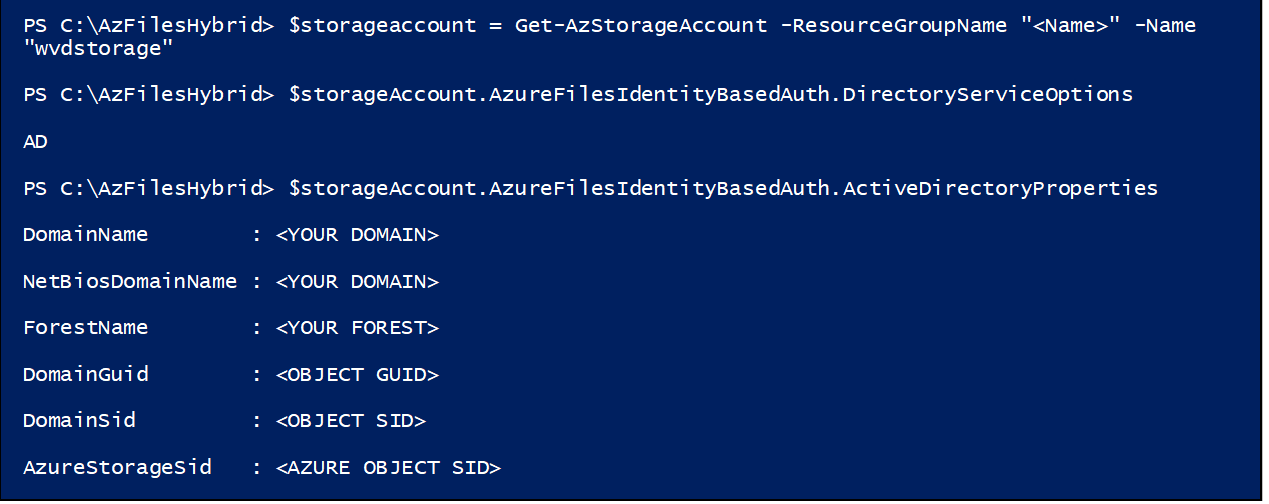Click the <OBJECT GUID> value
Viewport: 1269px width, 504px height.
pyautogui.click(x=357, y=375)
